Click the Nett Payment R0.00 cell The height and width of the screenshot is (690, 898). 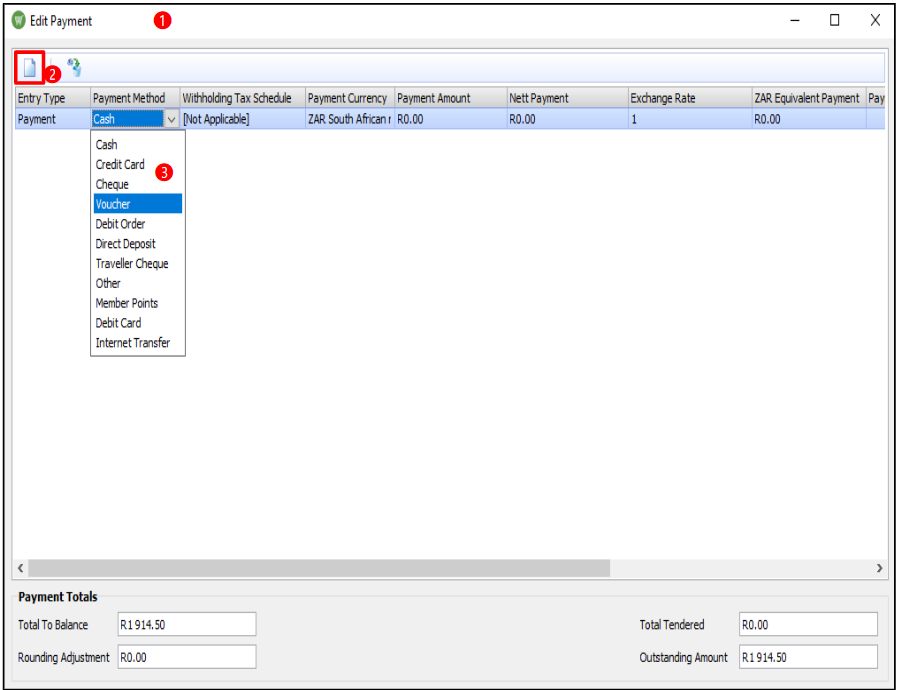point(568,119)
